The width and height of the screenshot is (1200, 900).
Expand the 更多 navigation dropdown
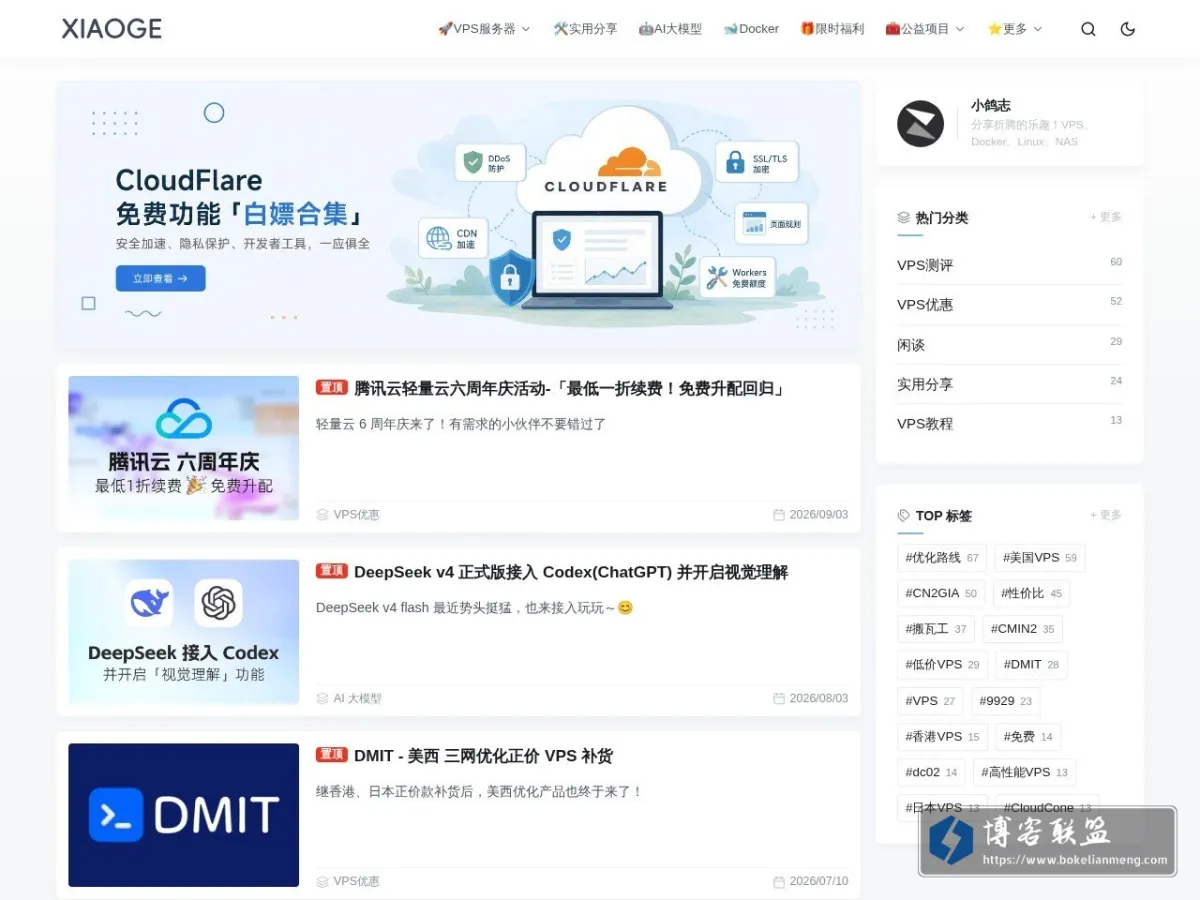point(1014,29)
